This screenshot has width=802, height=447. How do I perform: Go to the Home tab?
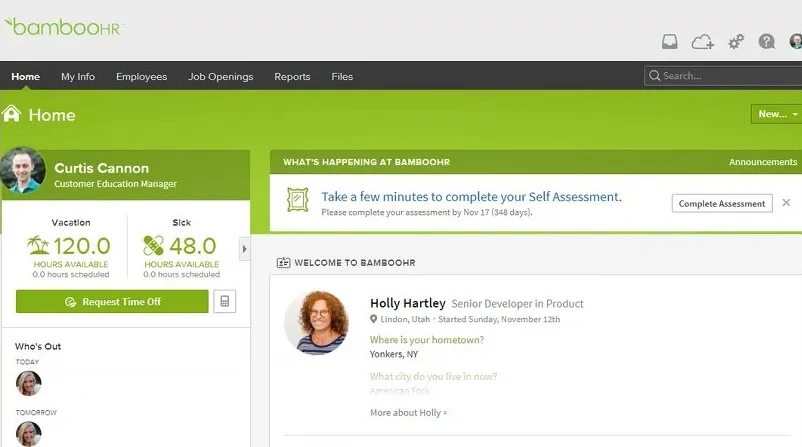(26, 77)
